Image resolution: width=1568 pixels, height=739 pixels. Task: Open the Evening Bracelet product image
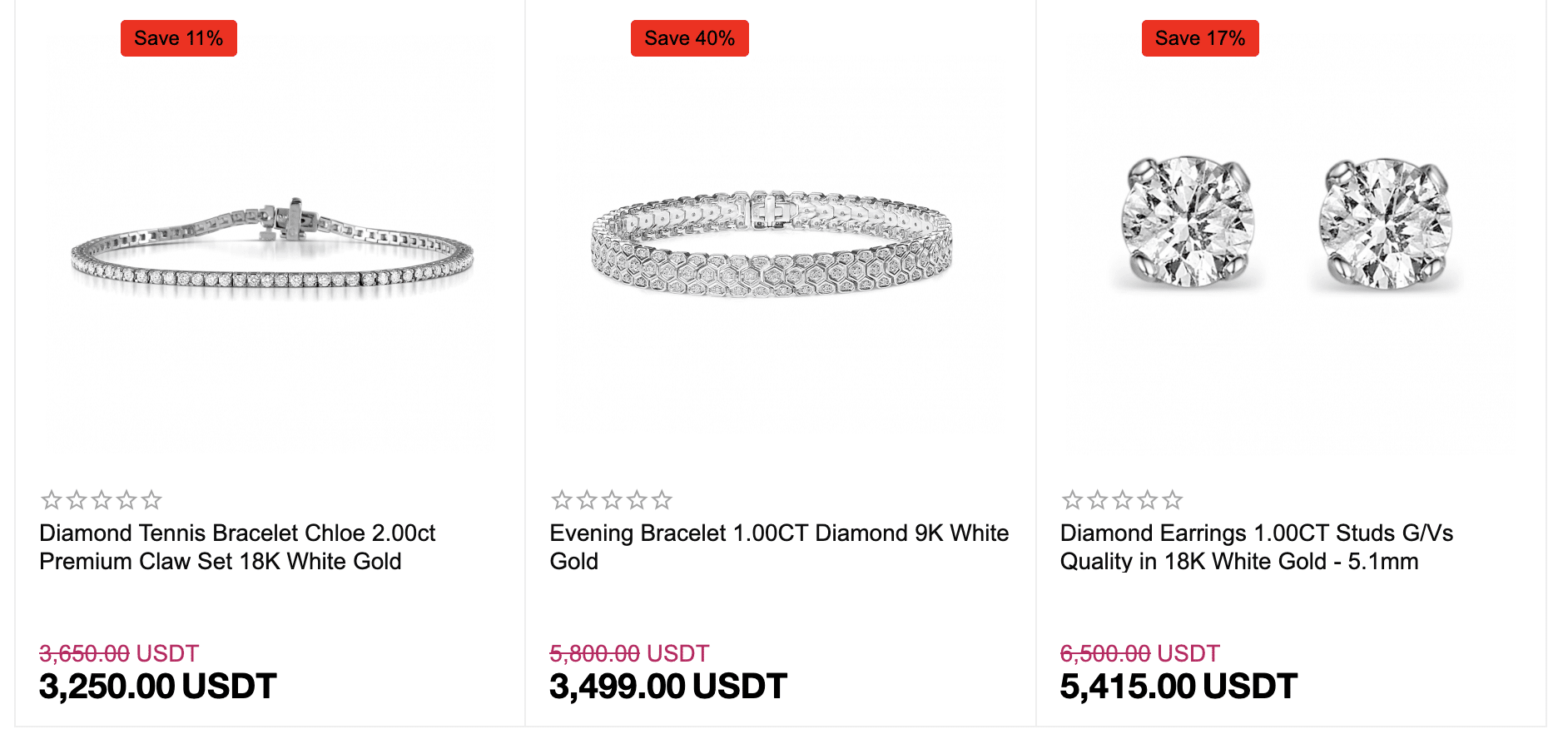pyautogui.click(x=772, y=244)
